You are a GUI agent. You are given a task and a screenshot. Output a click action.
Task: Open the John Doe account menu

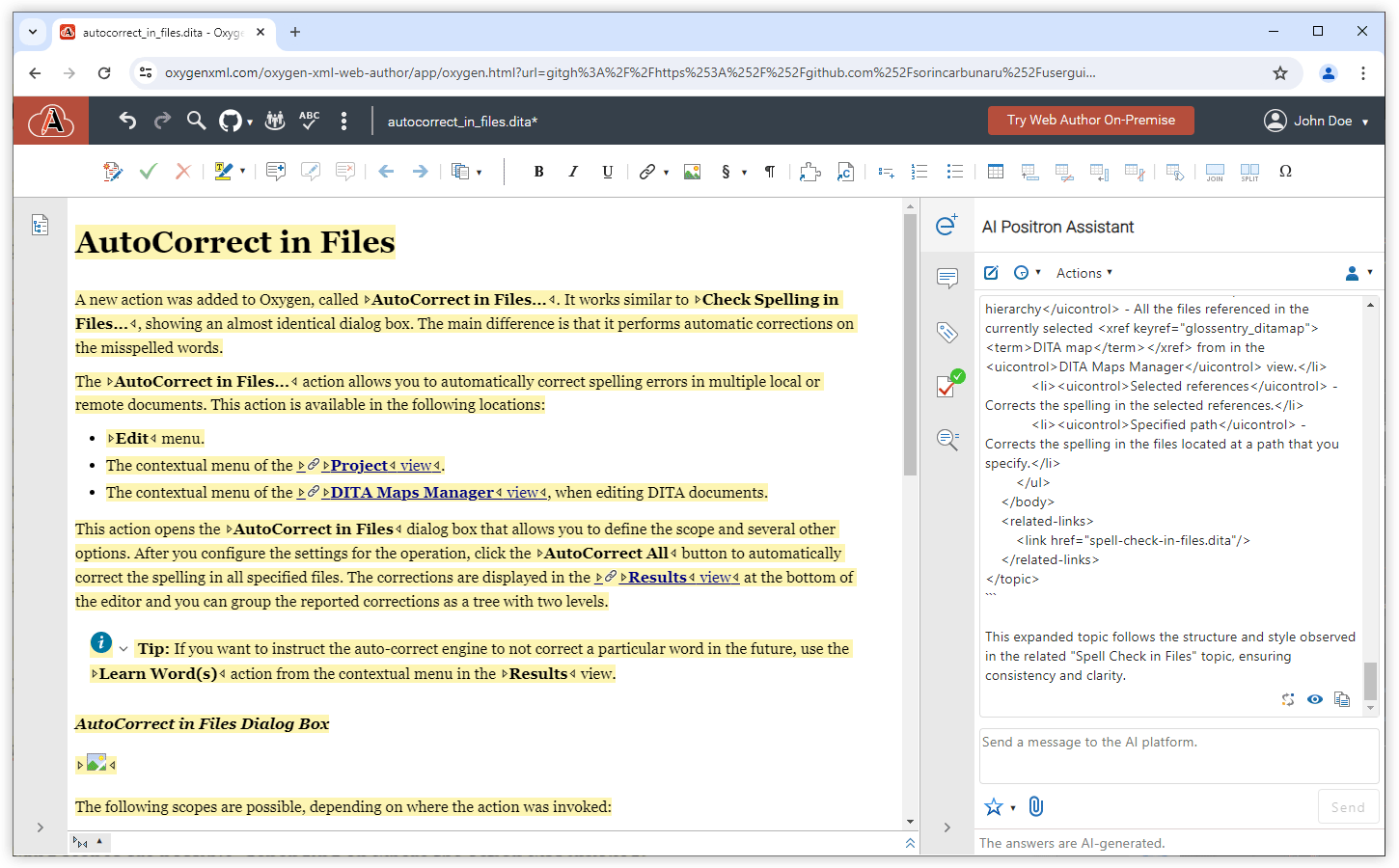(x=1316, y=121)
